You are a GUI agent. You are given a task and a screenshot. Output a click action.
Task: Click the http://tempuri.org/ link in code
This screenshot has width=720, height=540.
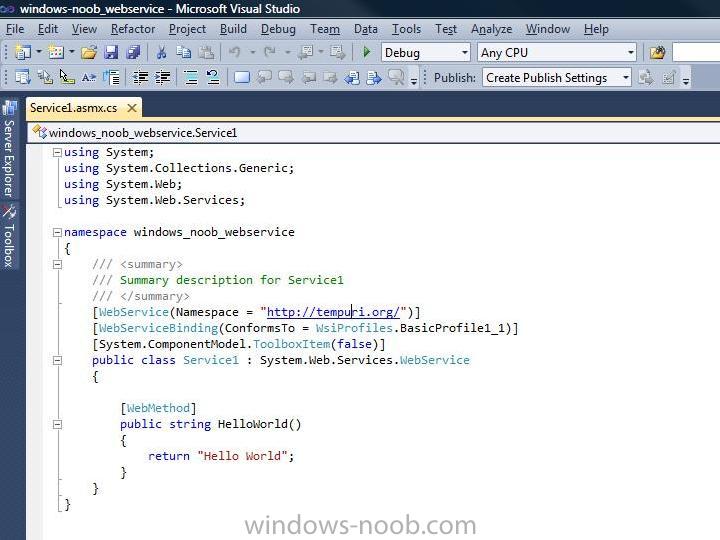[x=333, y=312]
